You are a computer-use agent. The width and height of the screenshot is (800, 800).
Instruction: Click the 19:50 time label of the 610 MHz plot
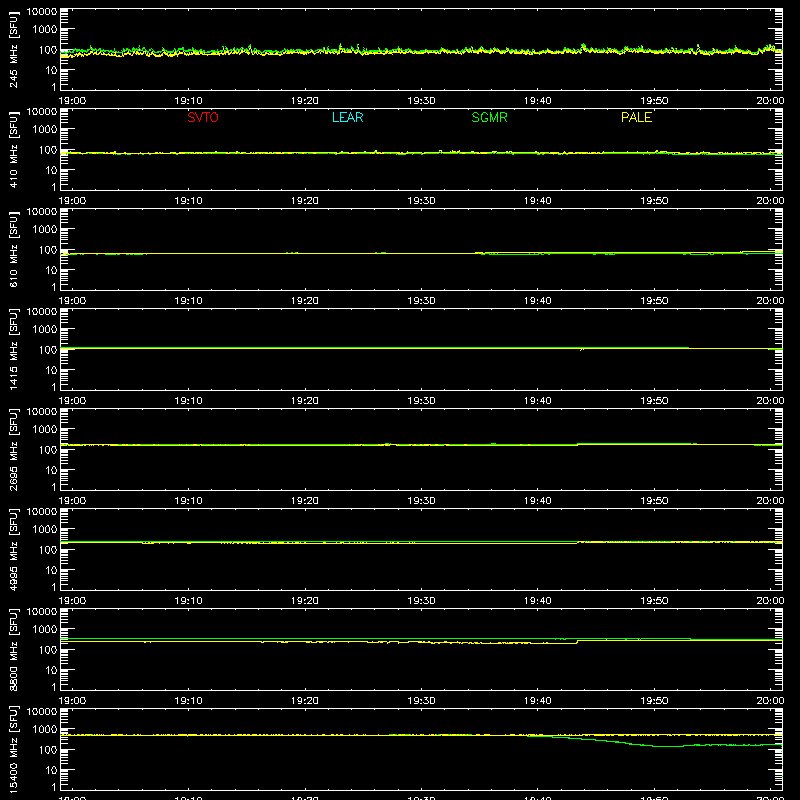654,301
